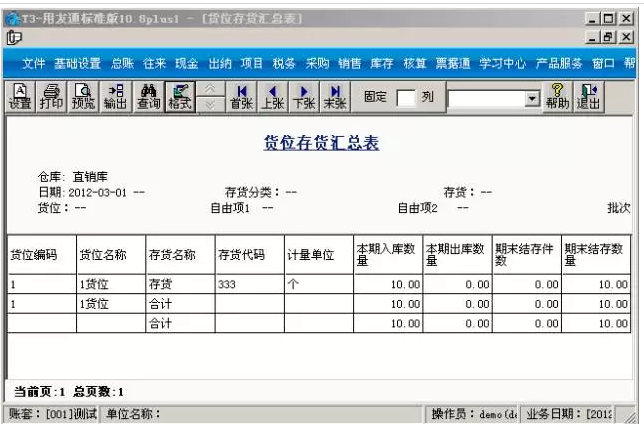Screen dimensions: 644x424
Task: Go to the 上张 previous record
Action: (x=273, y=97)
